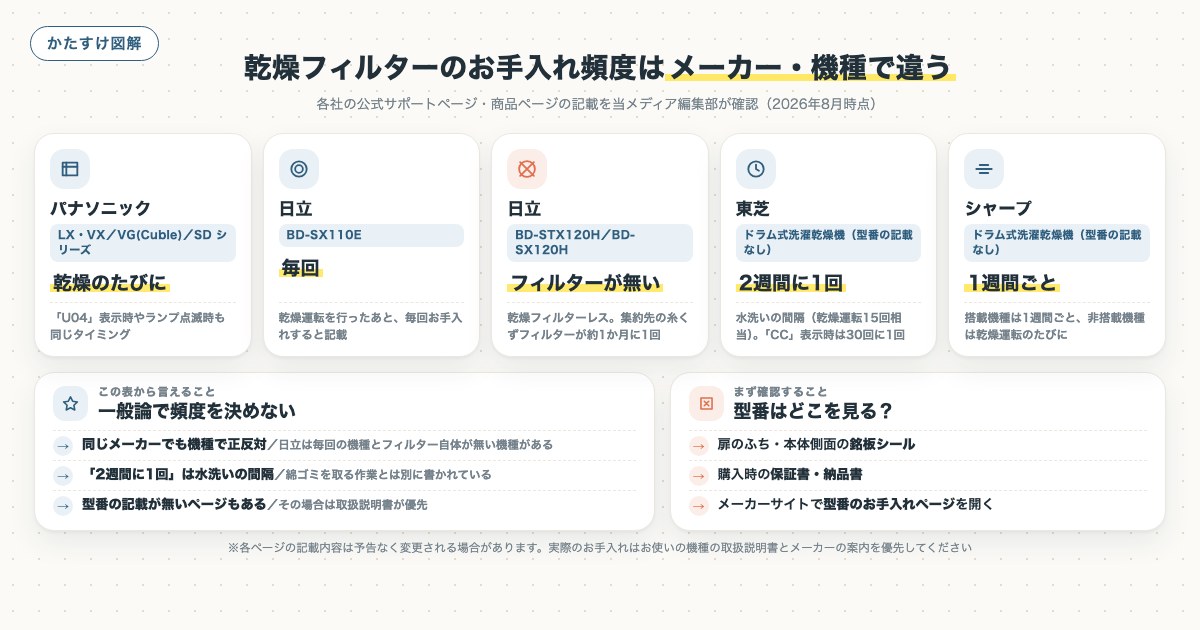Click the 日立 heading above BD-STX120H
The height and width of the screenshot is (630, 1200).
coord(525,208)
